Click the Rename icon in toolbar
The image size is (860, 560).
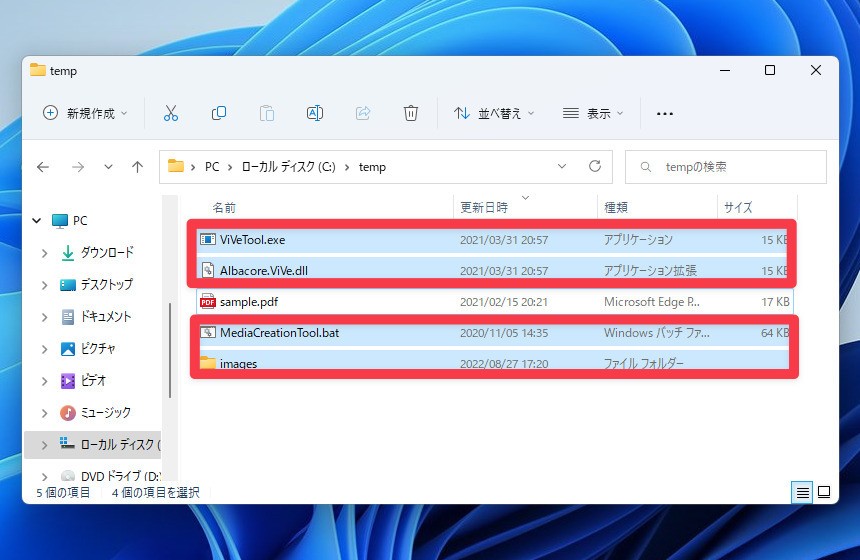(315, 114)
